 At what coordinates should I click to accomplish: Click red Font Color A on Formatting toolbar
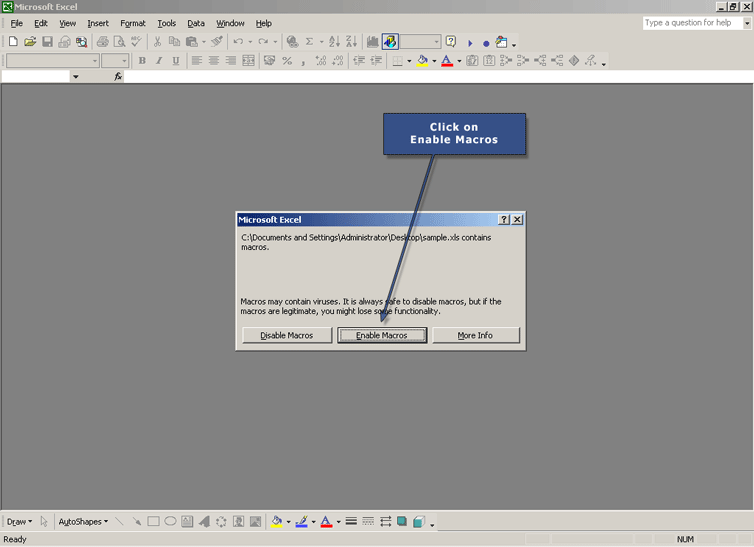447,61
